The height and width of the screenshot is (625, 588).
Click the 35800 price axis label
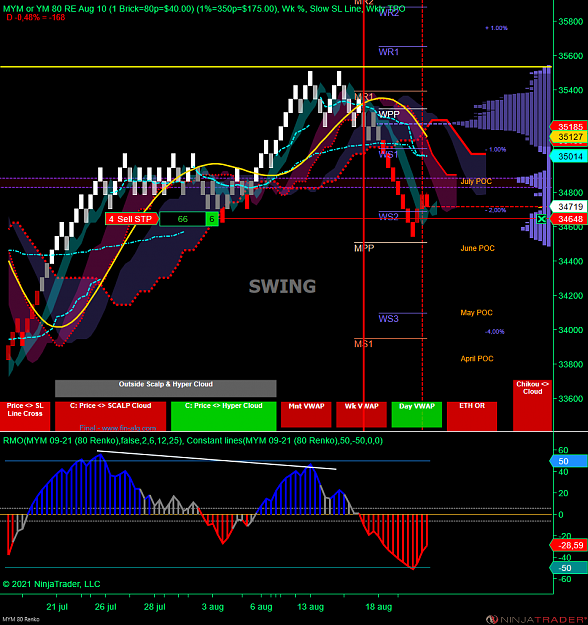570,22
